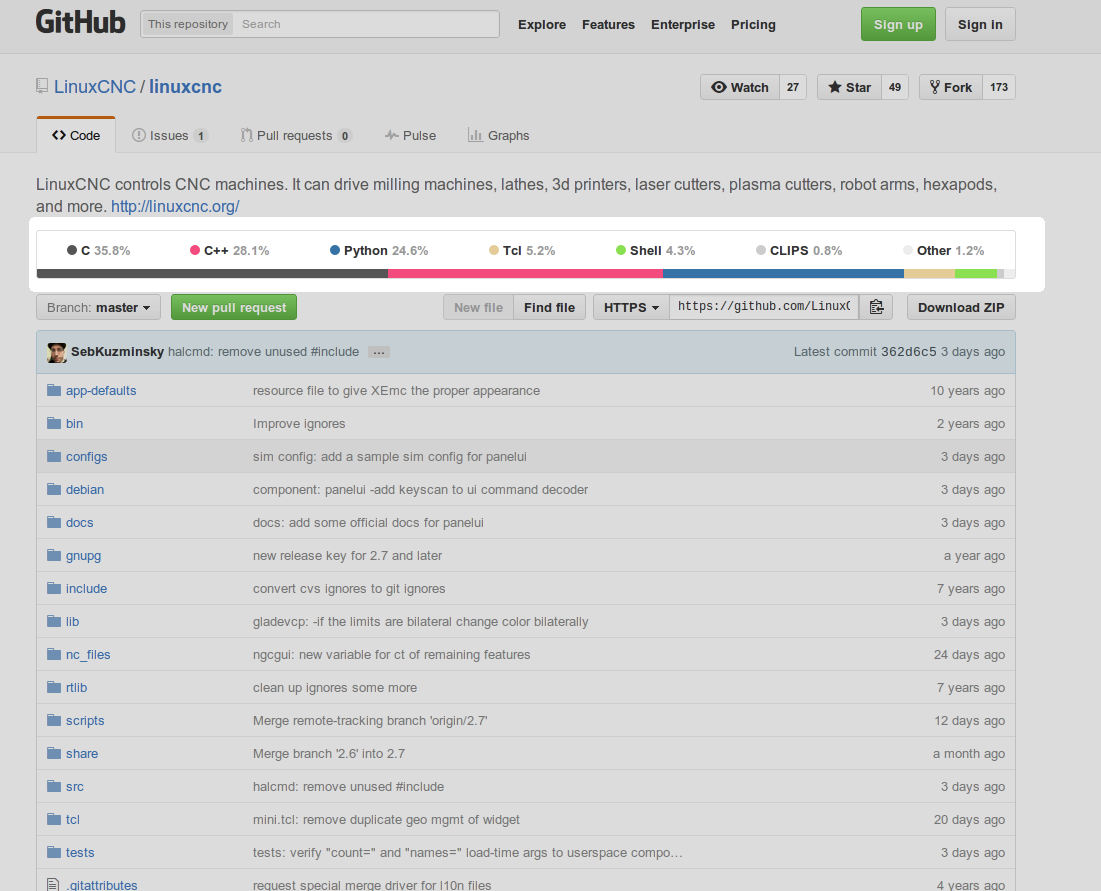Viewport: 1101px width, 891px height.
Task: Switch to the Code tab
Action: (x=76, y=136)
